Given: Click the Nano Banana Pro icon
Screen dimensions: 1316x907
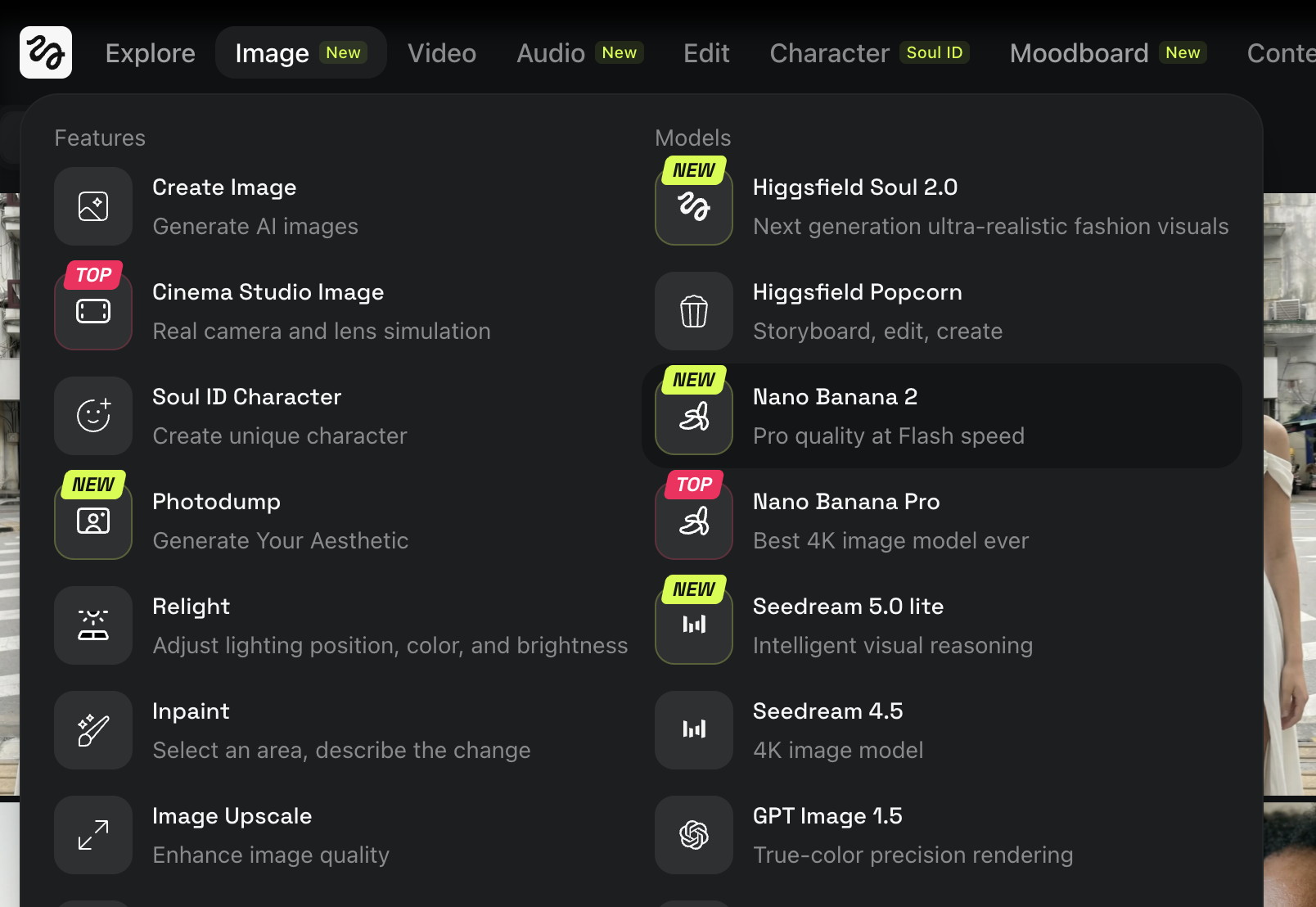Looking at the screenshot, I should point(694,521).
